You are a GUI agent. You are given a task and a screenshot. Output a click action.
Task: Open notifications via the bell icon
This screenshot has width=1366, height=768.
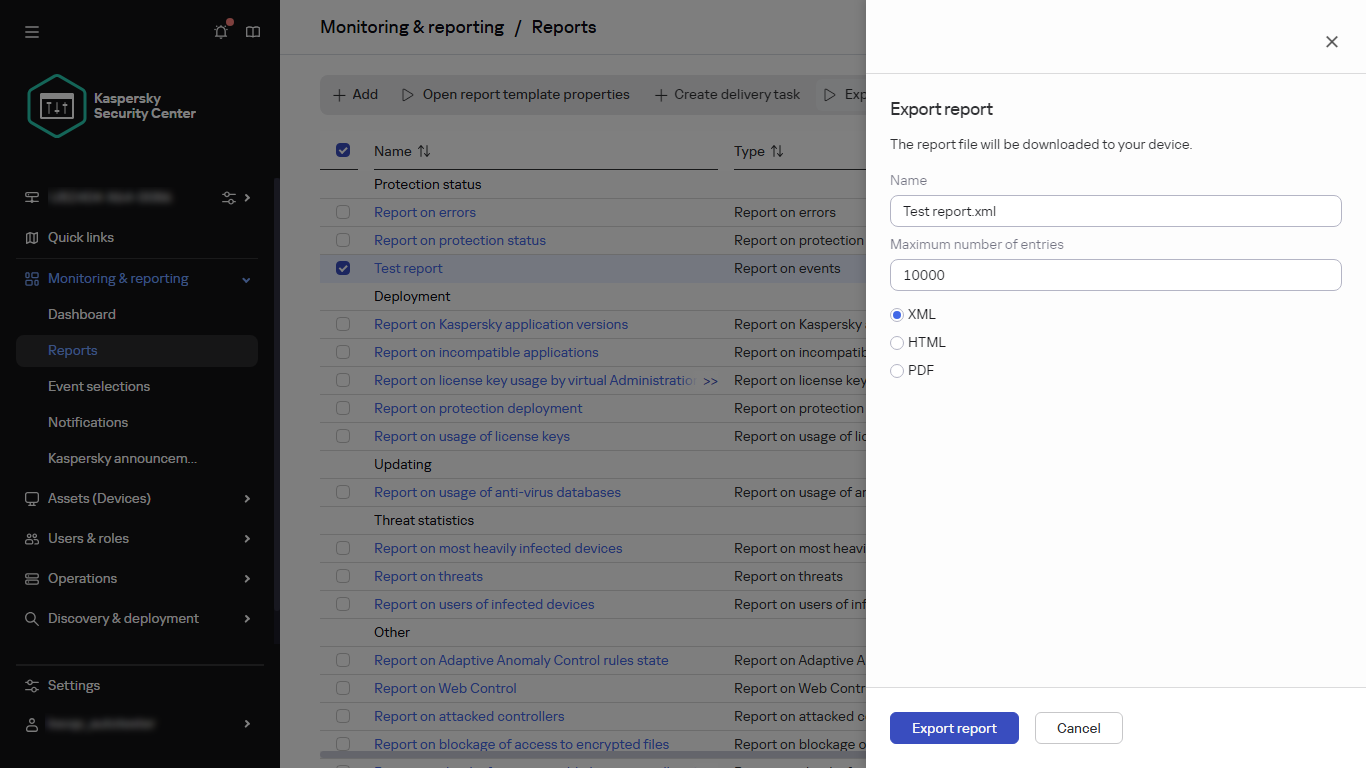click(x=220, y=32)
